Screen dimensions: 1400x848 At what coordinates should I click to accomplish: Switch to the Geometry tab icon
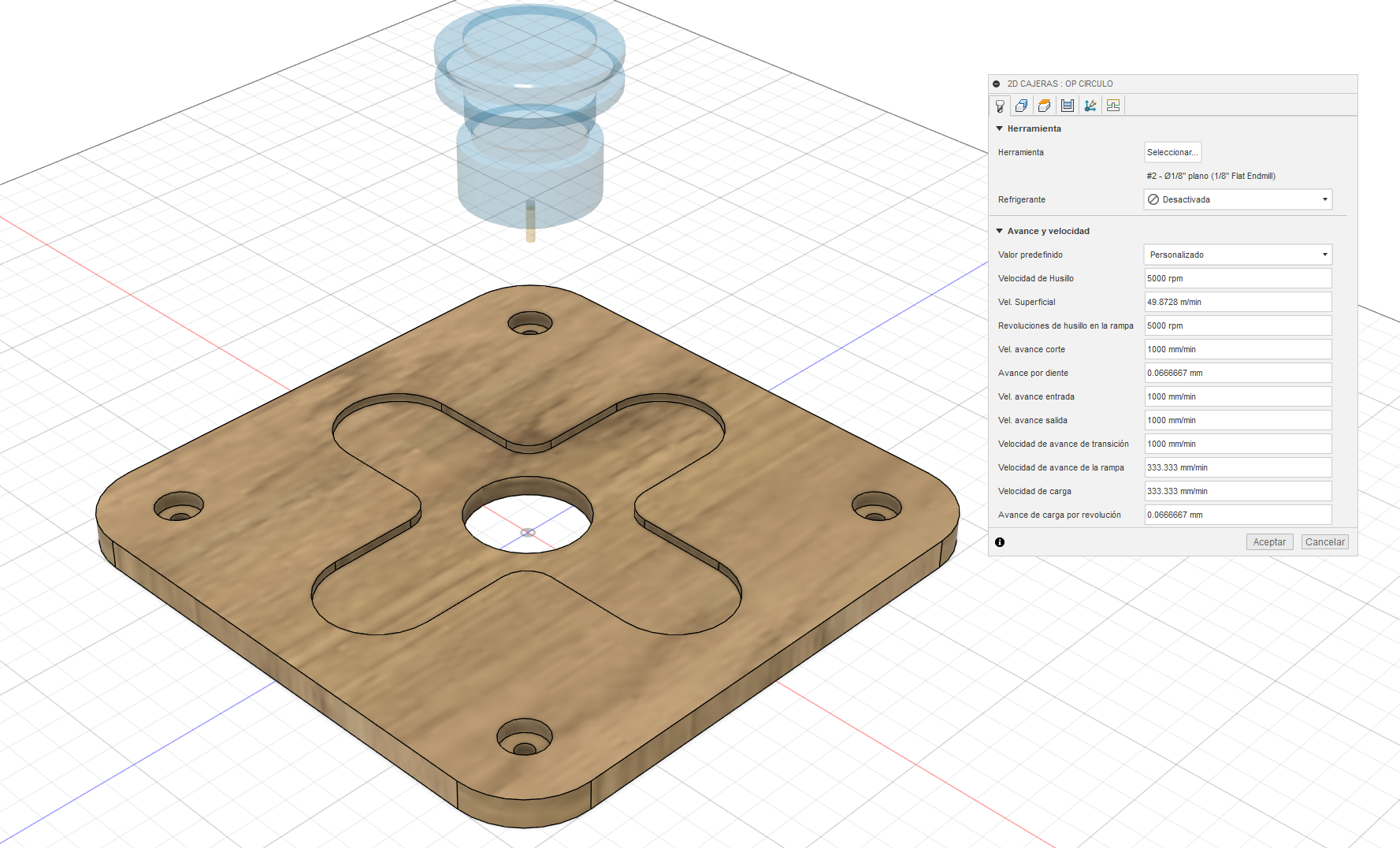click(x=1022, y=106)
